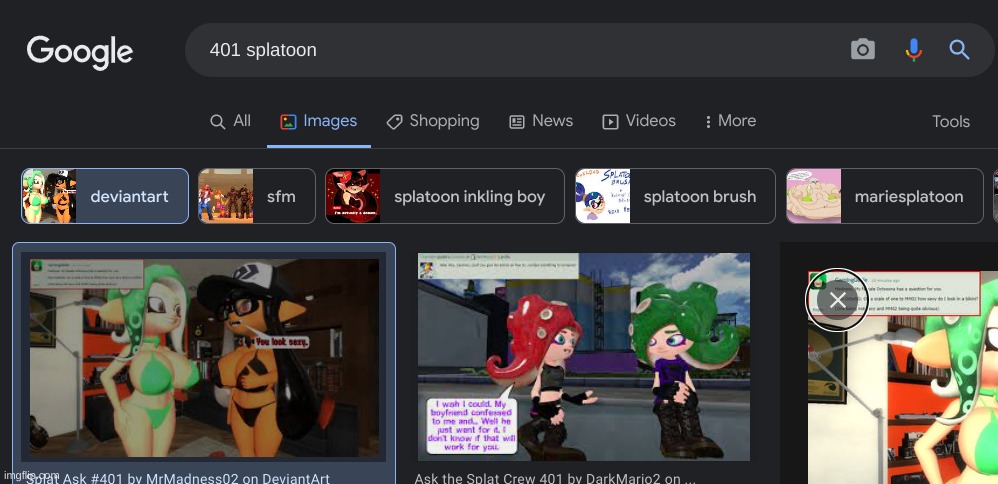Go to the News tab

(x=541, y=121)
